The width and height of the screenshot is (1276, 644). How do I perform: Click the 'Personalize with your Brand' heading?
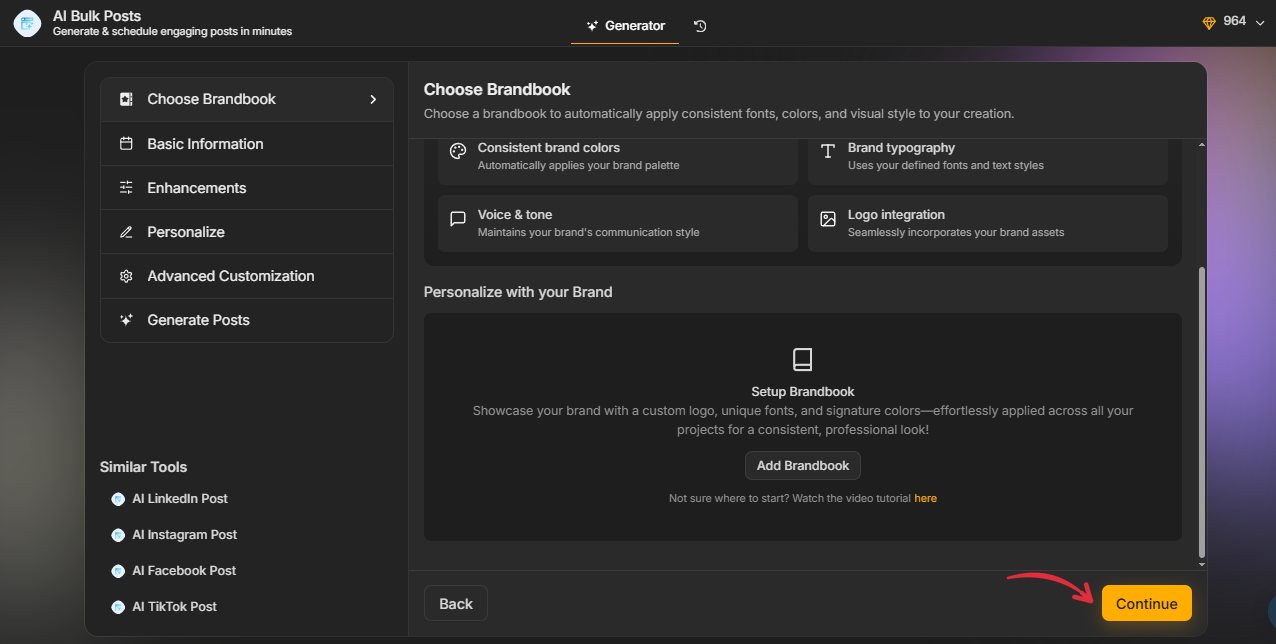(x=518, y=292)
